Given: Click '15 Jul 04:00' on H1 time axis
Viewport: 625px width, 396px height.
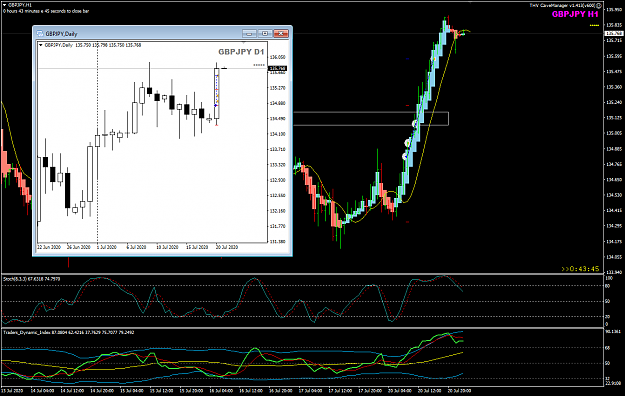Looking at the screenshot, I should click(x=132, y=391).
